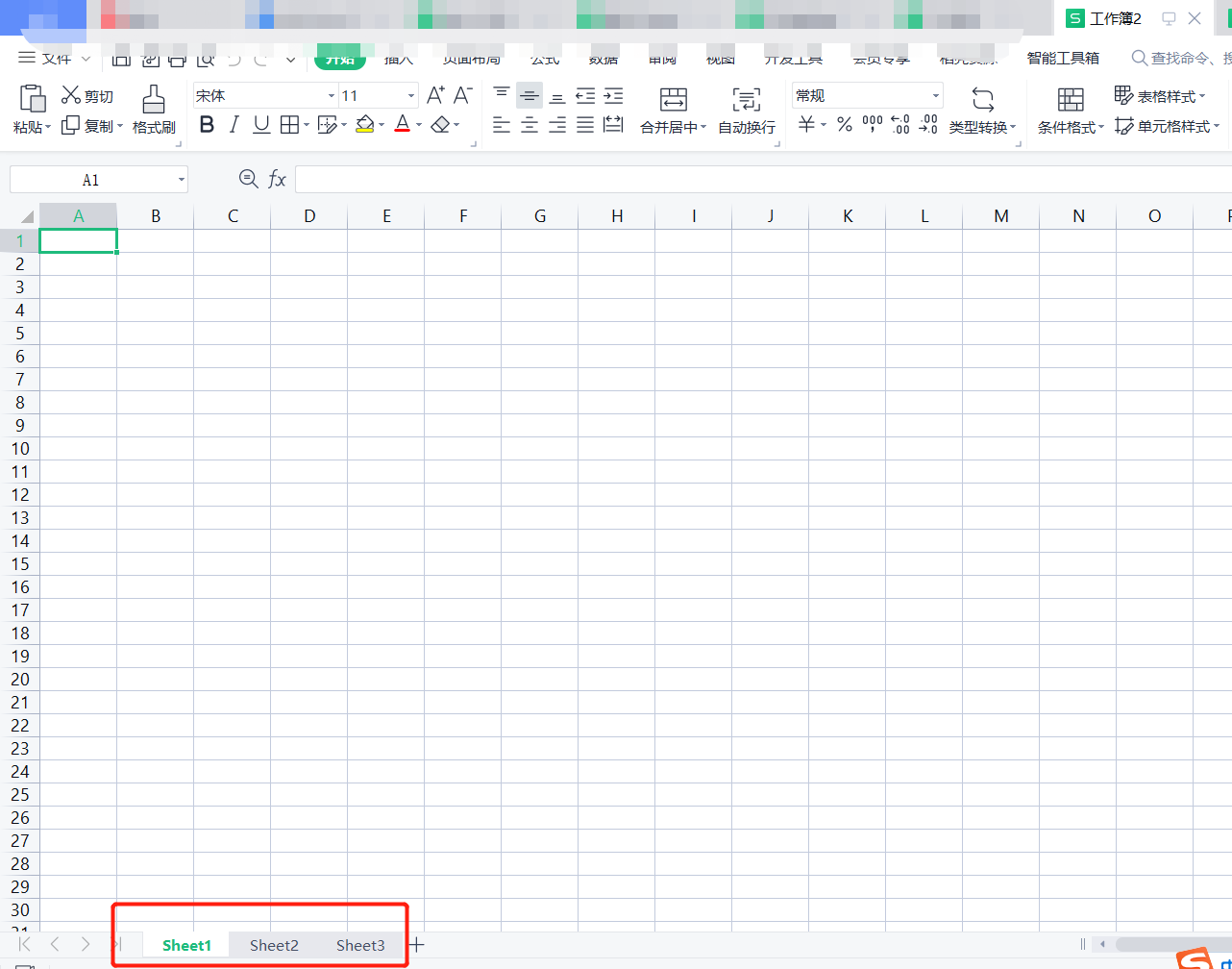
Task: Select column header D
Action: coord(309,216)
